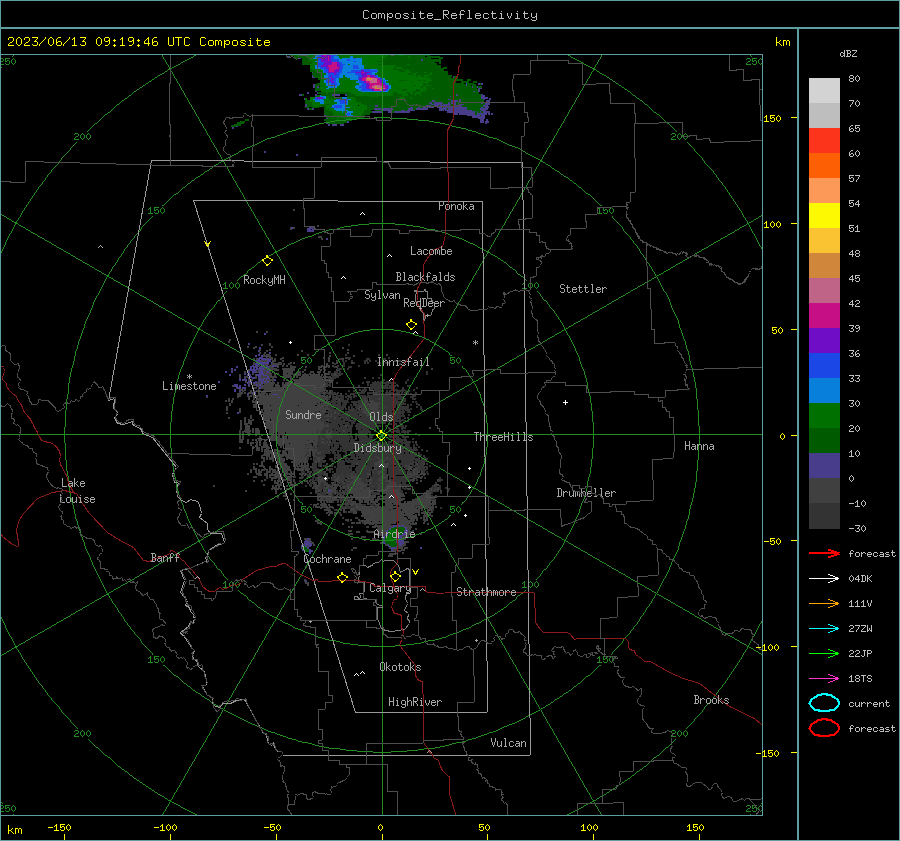Click the yellow diamond marker above Calgary
Image resolution: width=900 pixels, height=841 pixels.
tap(395, 576)
